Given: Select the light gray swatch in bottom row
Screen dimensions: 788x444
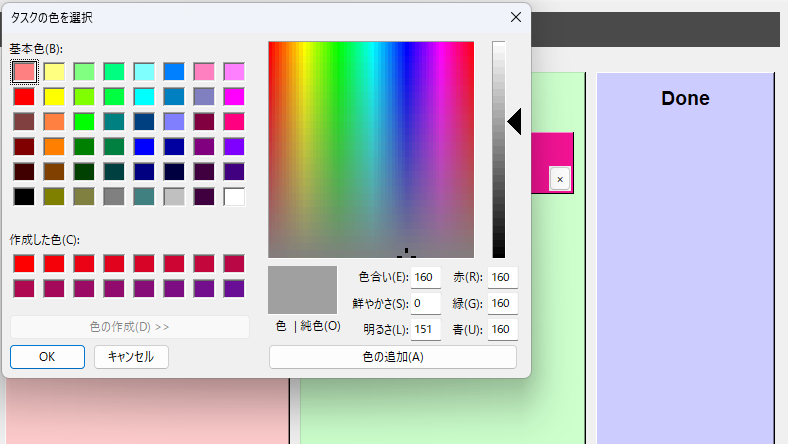Looking at the screenshot, I should (x=174, y=197).
